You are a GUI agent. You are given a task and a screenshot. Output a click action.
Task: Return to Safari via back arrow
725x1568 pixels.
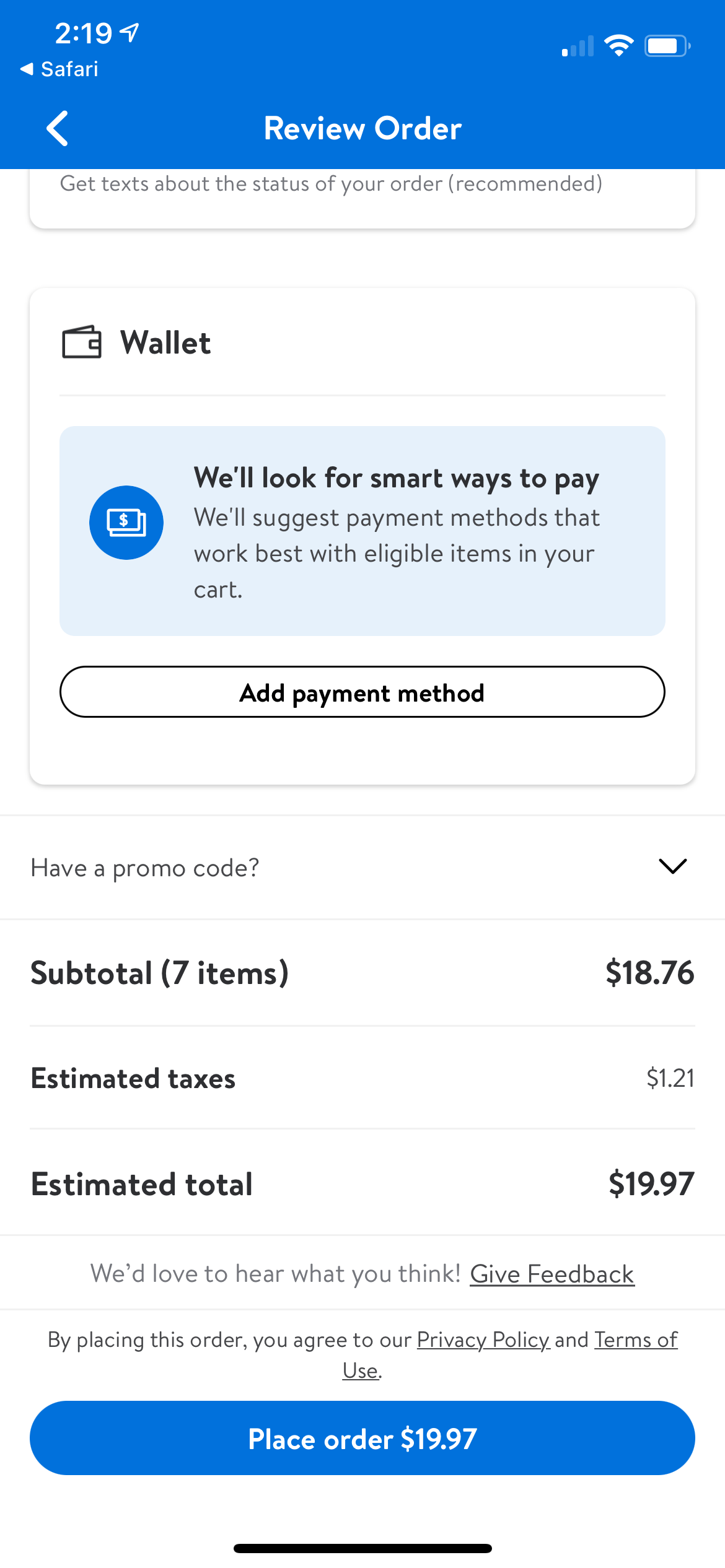(59, 69)
